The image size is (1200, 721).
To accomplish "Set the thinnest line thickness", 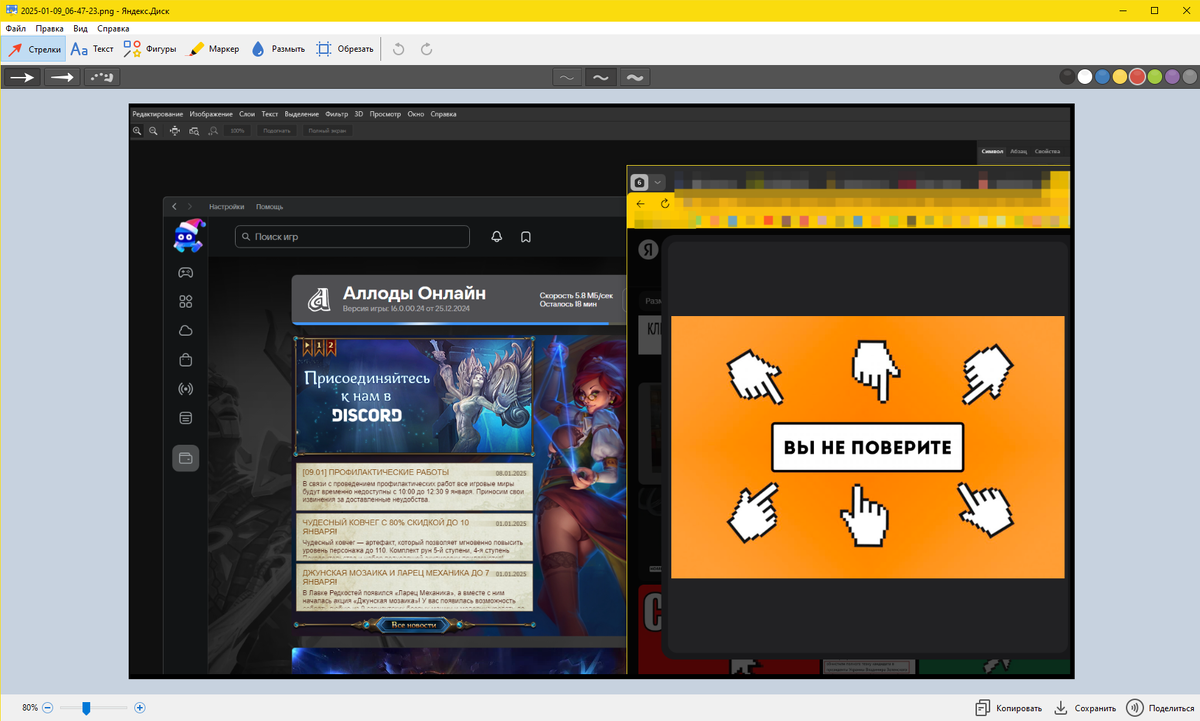I will [567, 77].
